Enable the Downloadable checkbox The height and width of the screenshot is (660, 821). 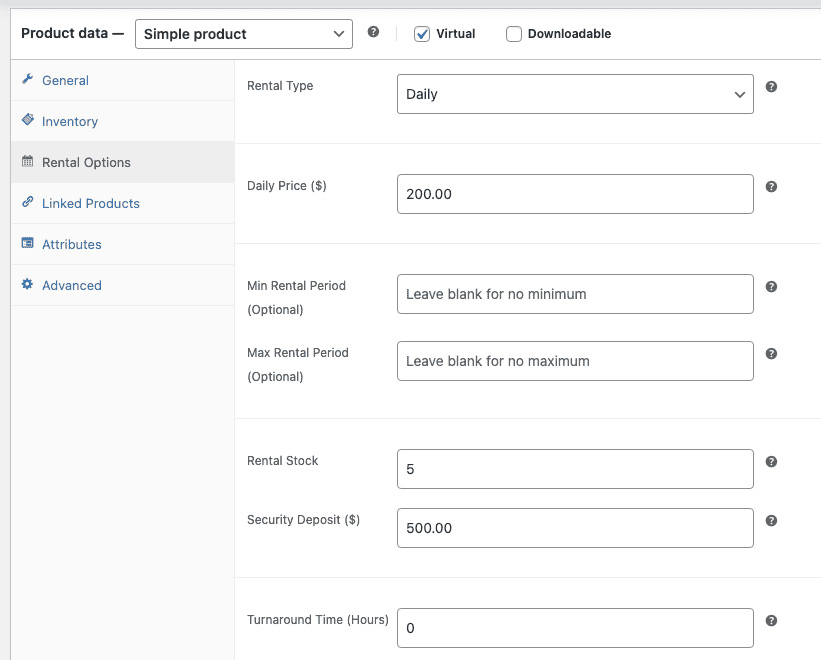coord(514,34)
